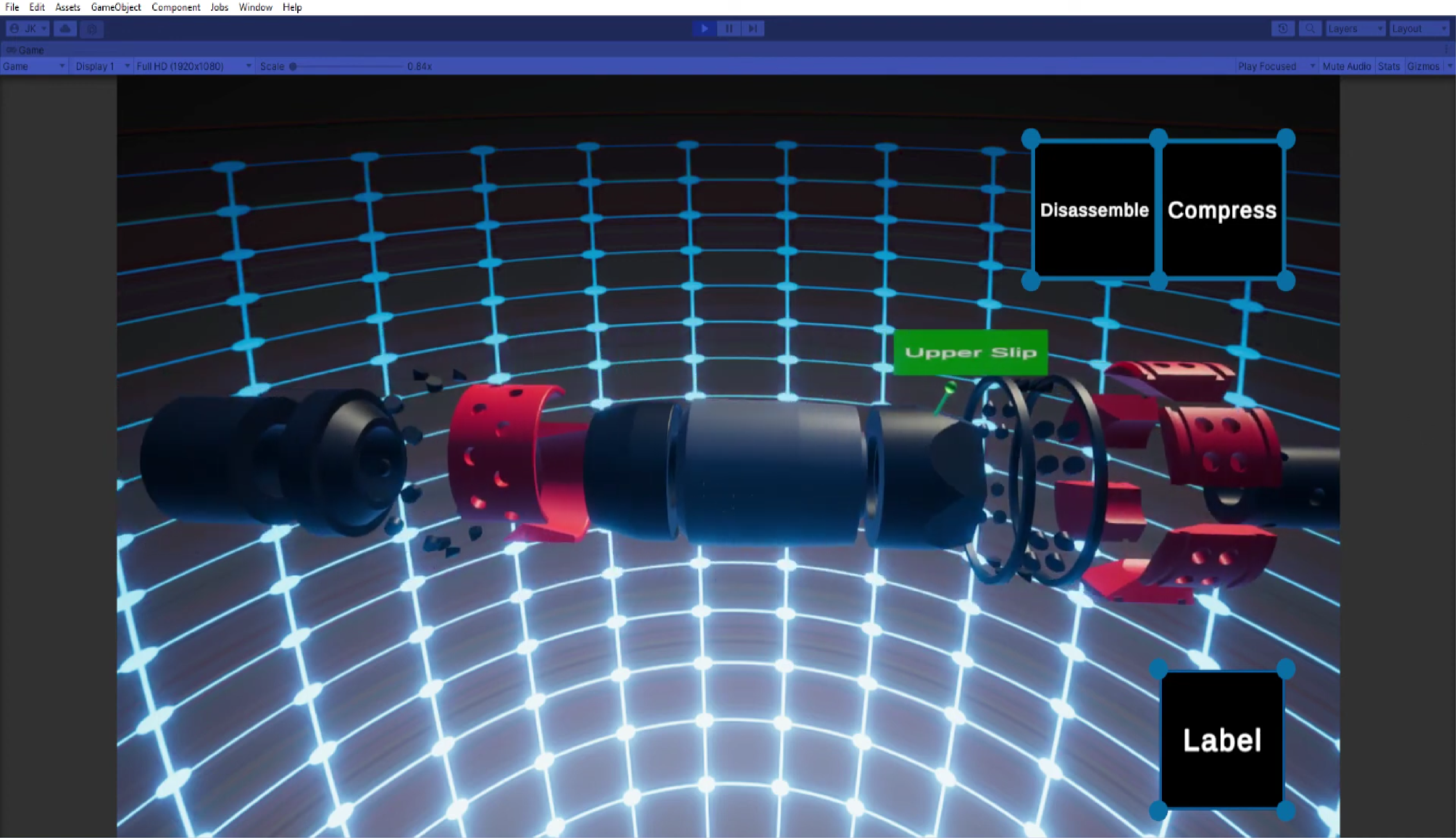Select the central black packer element

point(774,472)
